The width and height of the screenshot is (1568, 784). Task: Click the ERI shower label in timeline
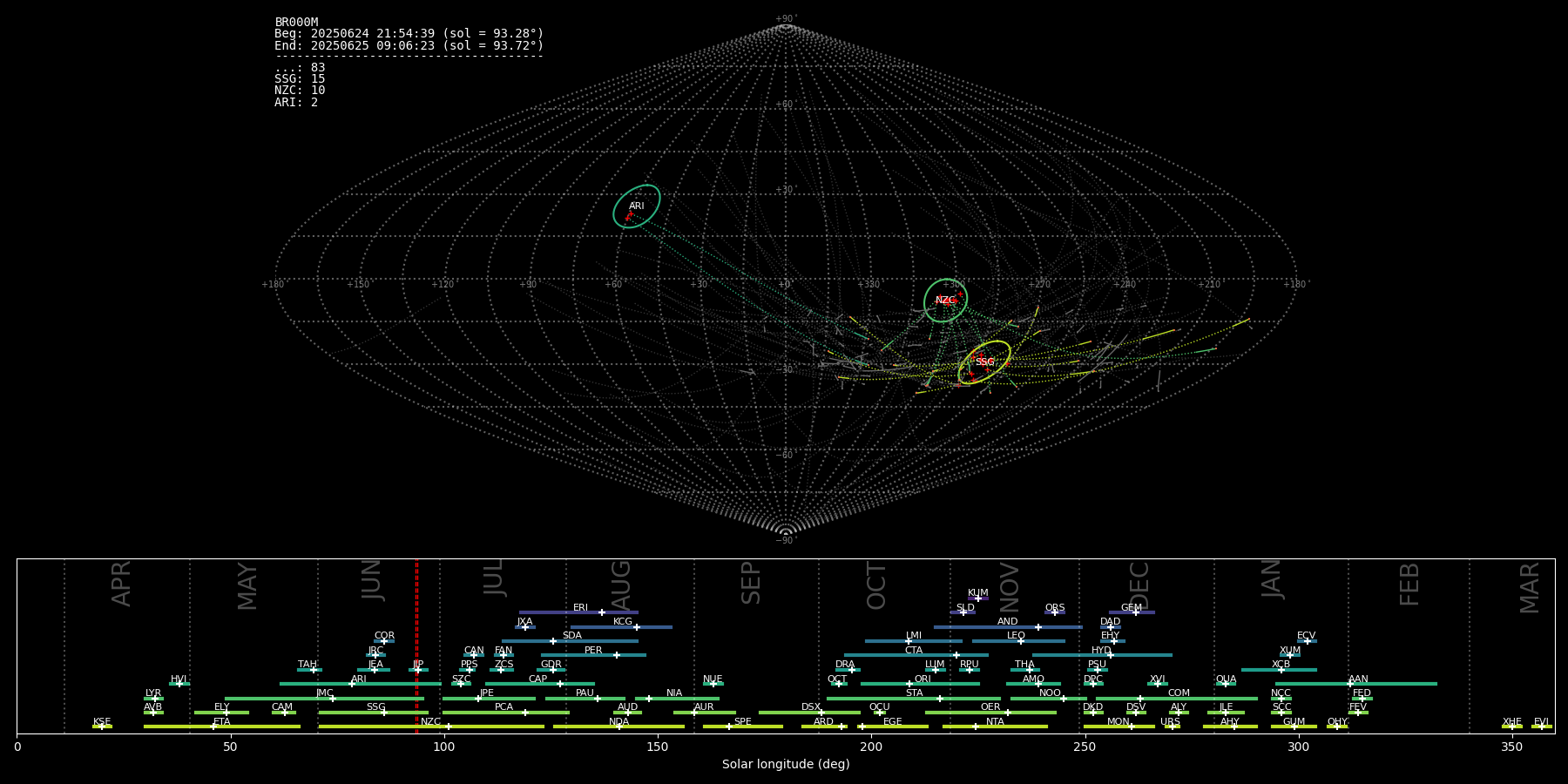point(581,608)
